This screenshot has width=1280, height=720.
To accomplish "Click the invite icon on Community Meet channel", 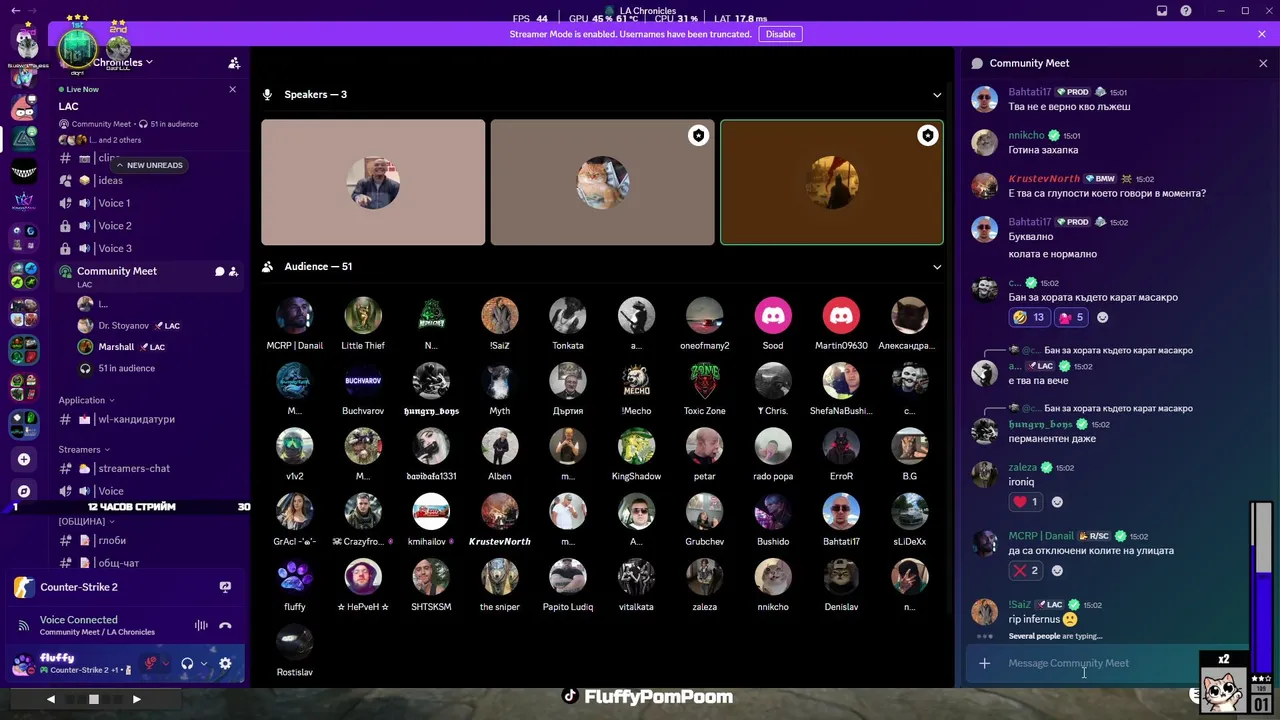I will [233, 271].
